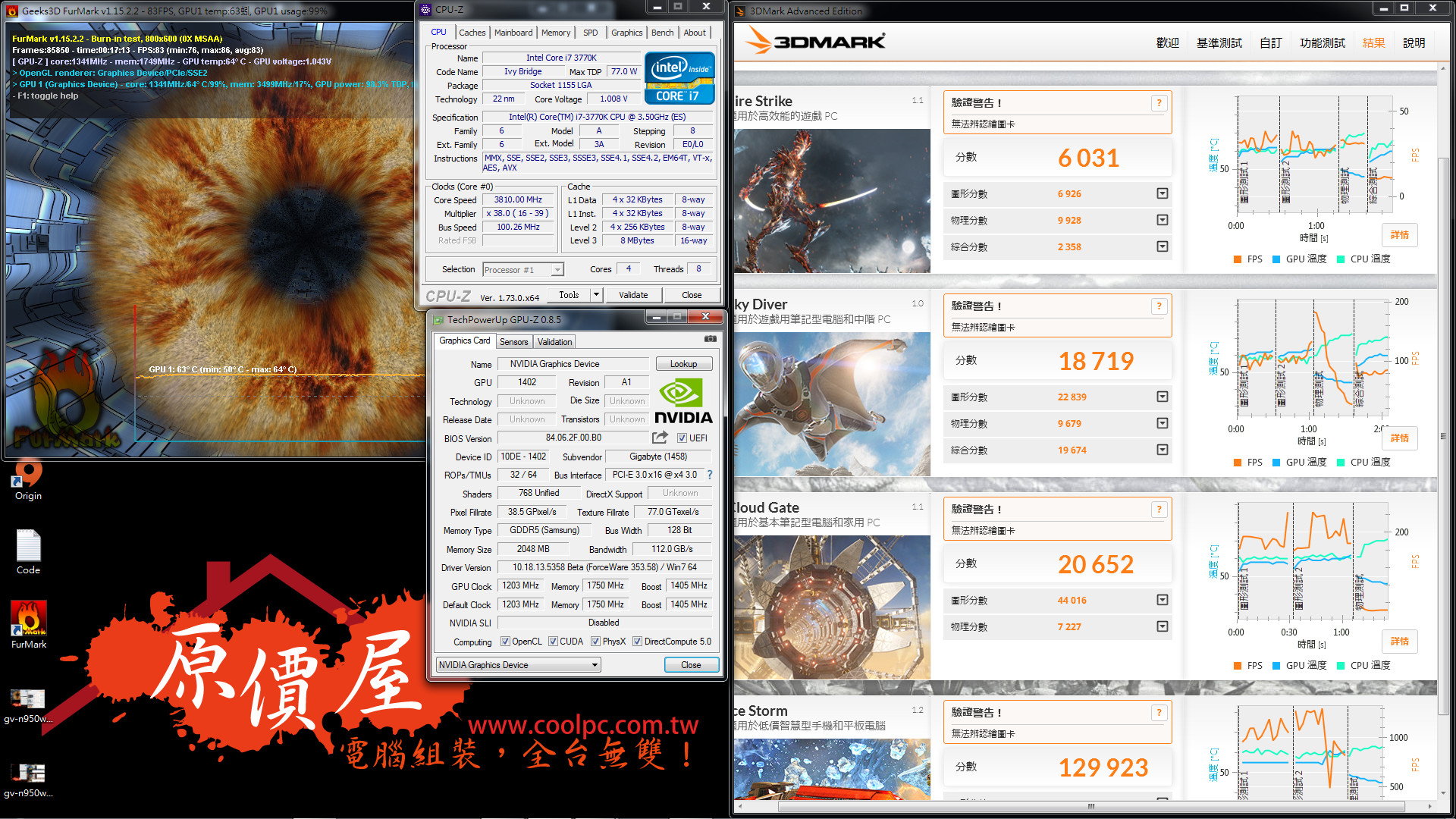Click Sky Diver GPU 溫度 blue swatch
1456x819 pixels.
click(x=1276, y=463)
